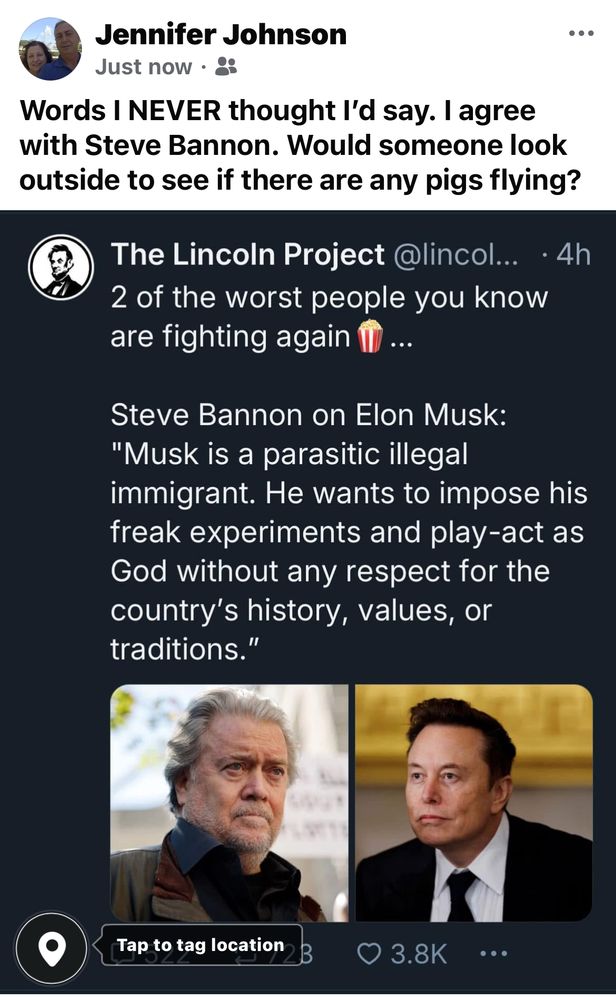Image resolution: width=616 pixels, height=1000 pixels.
Task: Click the popcorn emoji in the tweet
Action: point(370,338)
